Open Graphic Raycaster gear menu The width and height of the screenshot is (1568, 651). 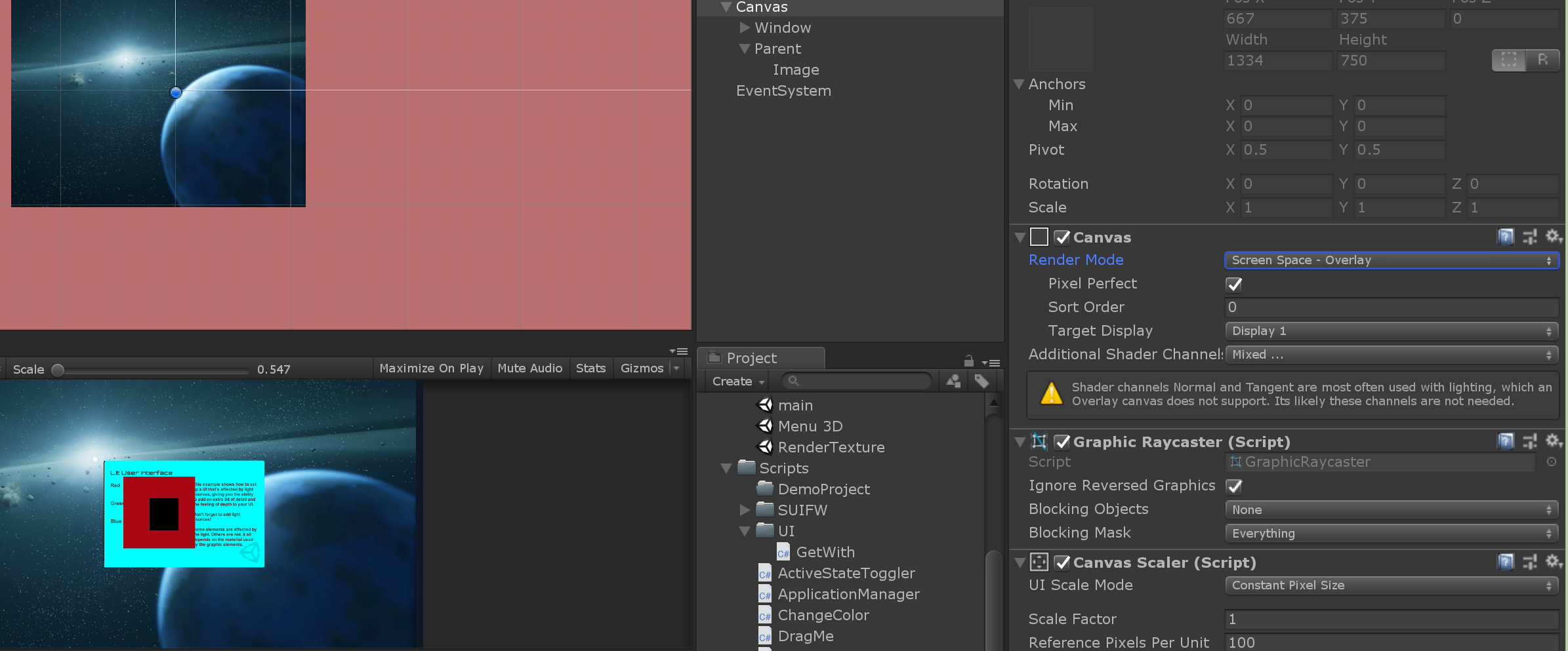pyautogui.click(x=1553, y=441)
